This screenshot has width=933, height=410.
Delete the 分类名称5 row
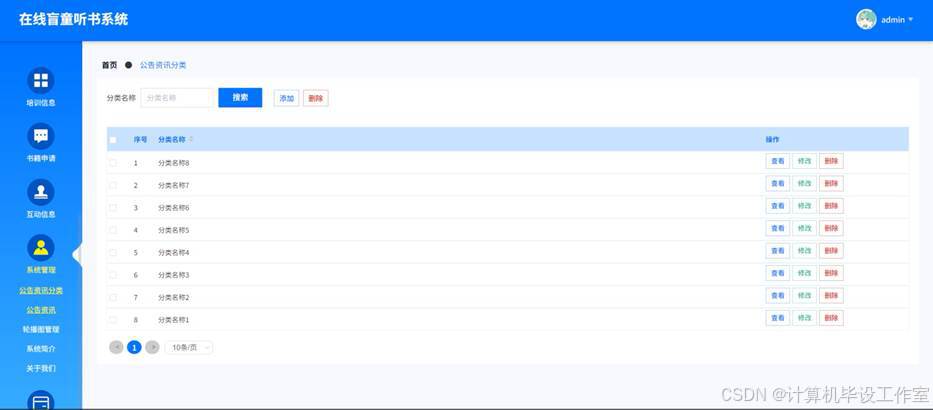point(831,229)
